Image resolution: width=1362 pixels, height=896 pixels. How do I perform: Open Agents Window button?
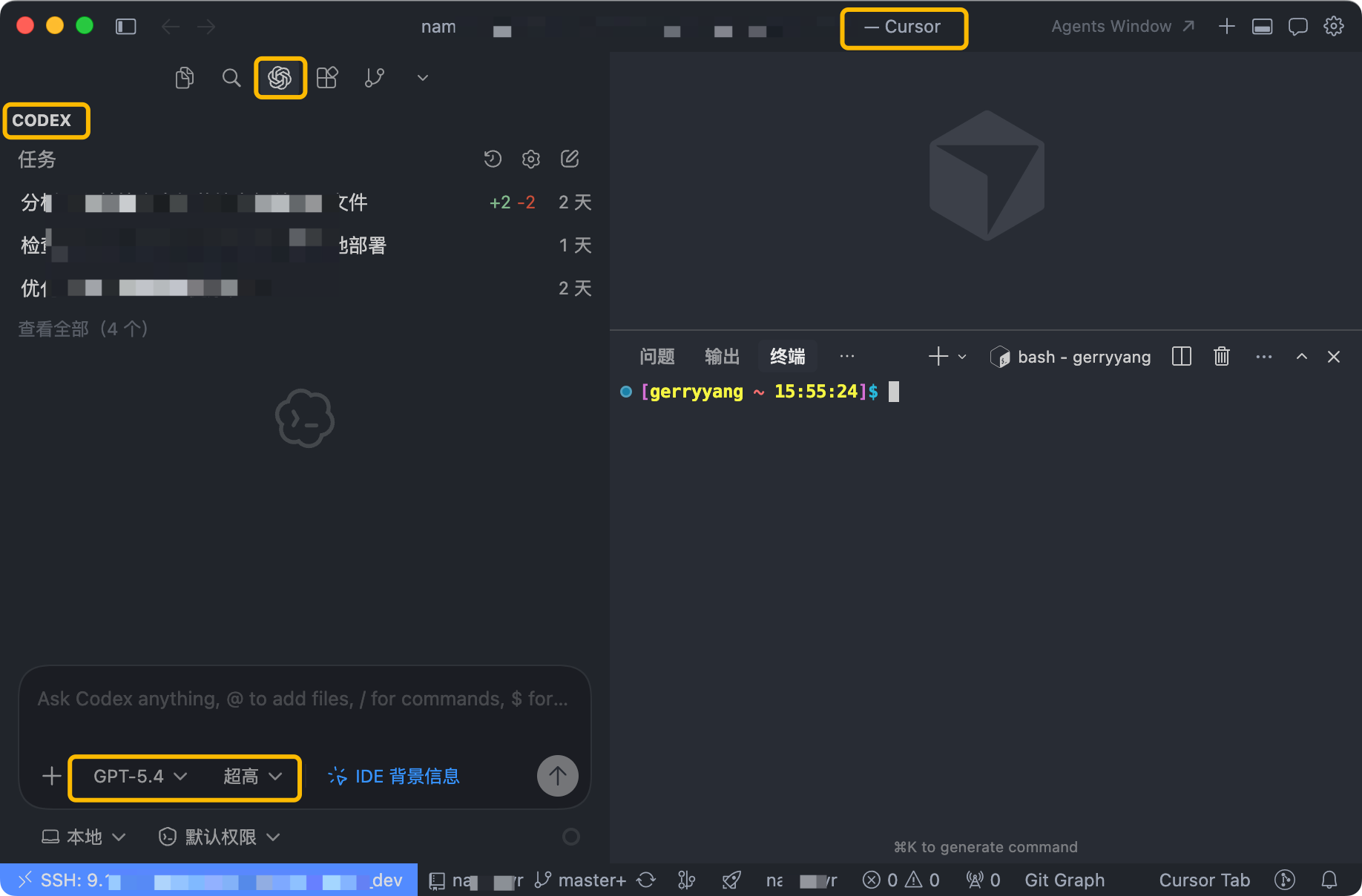tap(1123, 27)
